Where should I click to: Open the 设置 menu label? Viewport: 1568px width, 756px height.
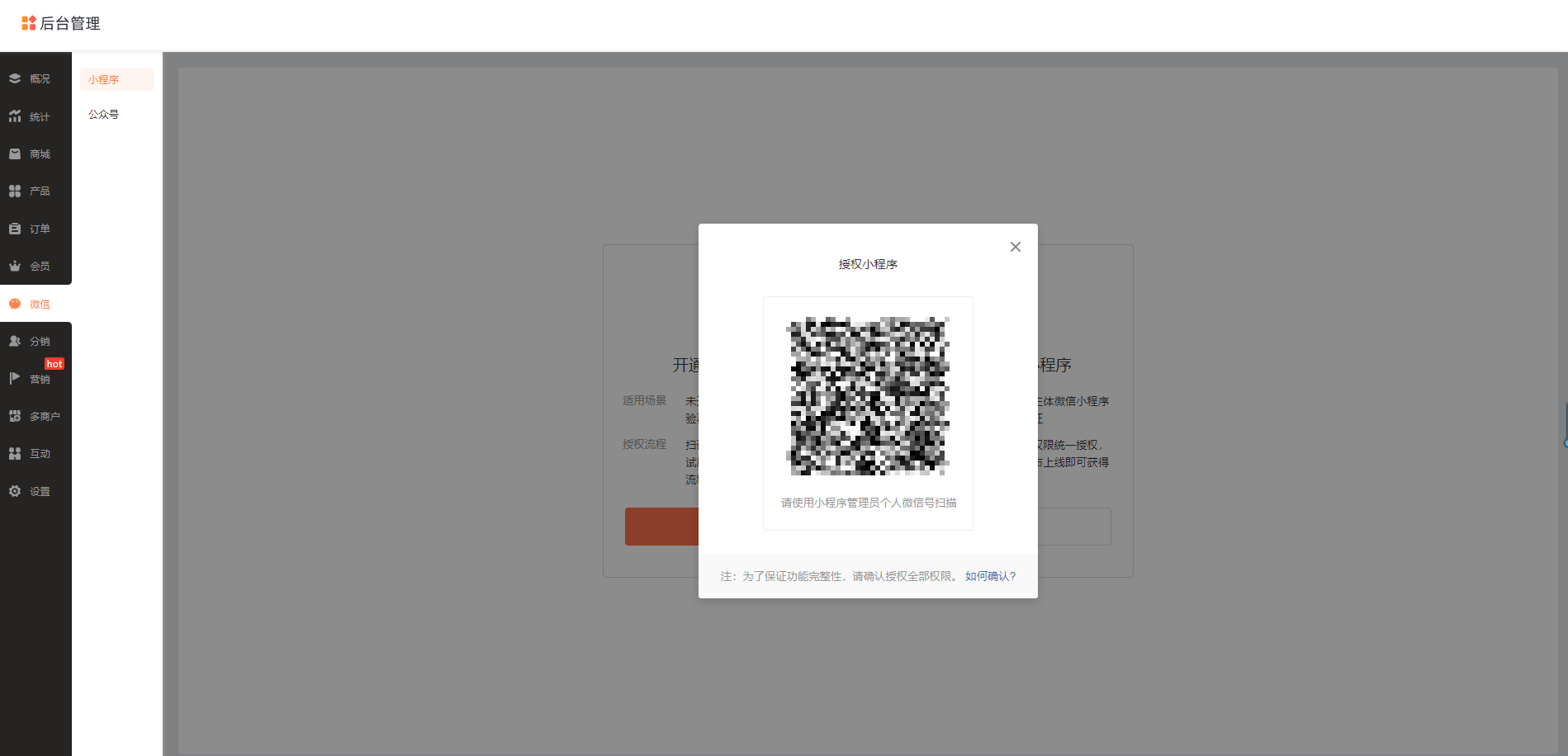click(40, 492)
